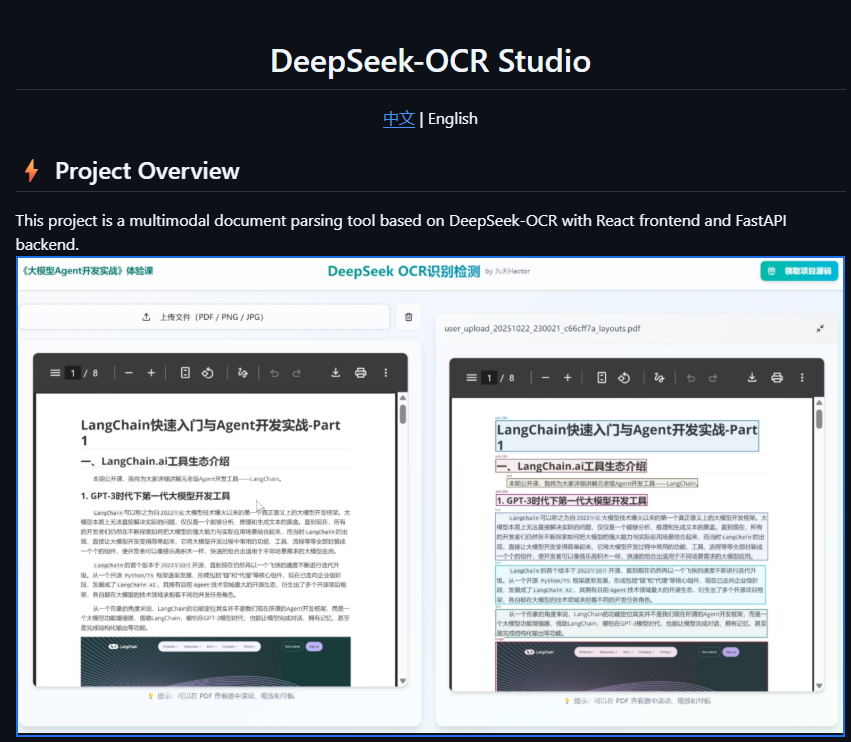
Task: Click rotate icon in left PDF toolbar
Action: tap(208, 373)
